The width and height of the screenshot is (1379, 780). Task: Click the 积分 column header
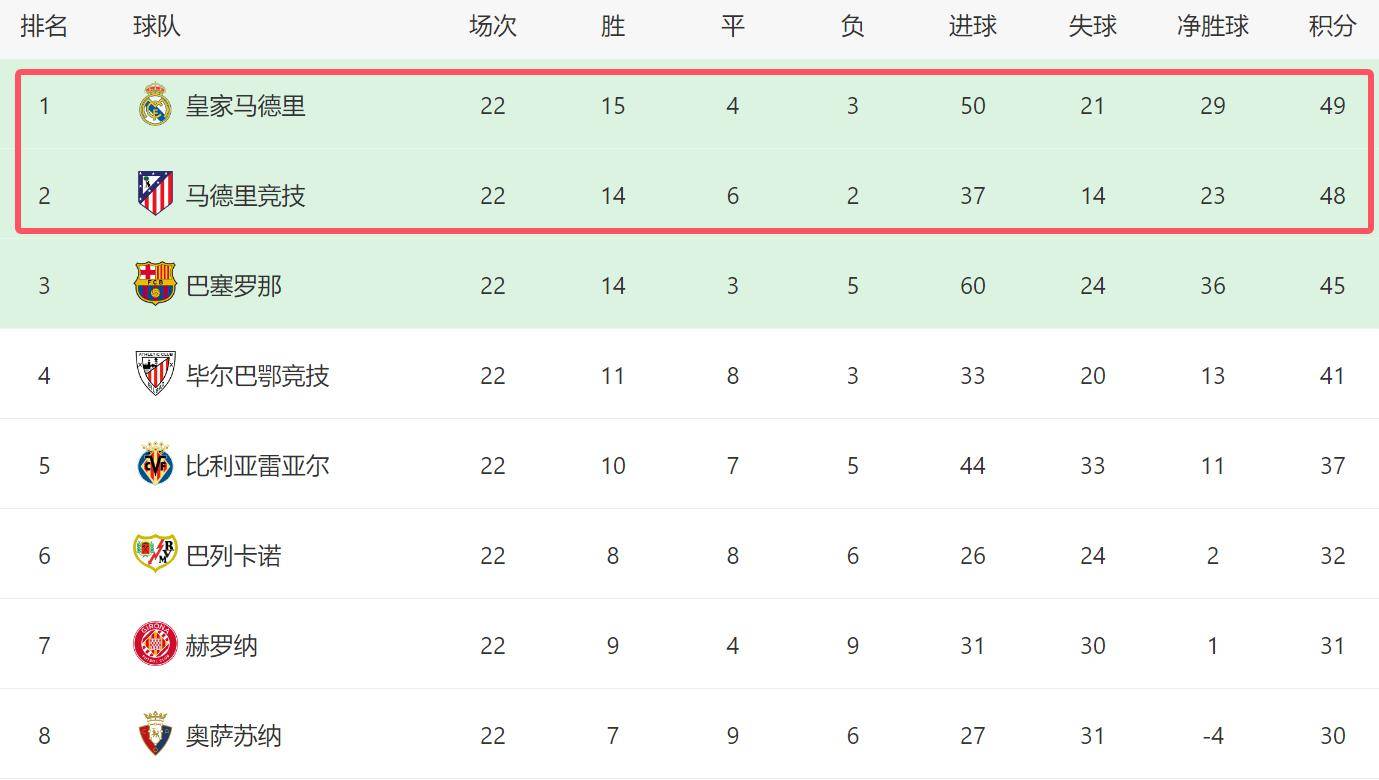pyautogui.click(x=1332, y=26)
